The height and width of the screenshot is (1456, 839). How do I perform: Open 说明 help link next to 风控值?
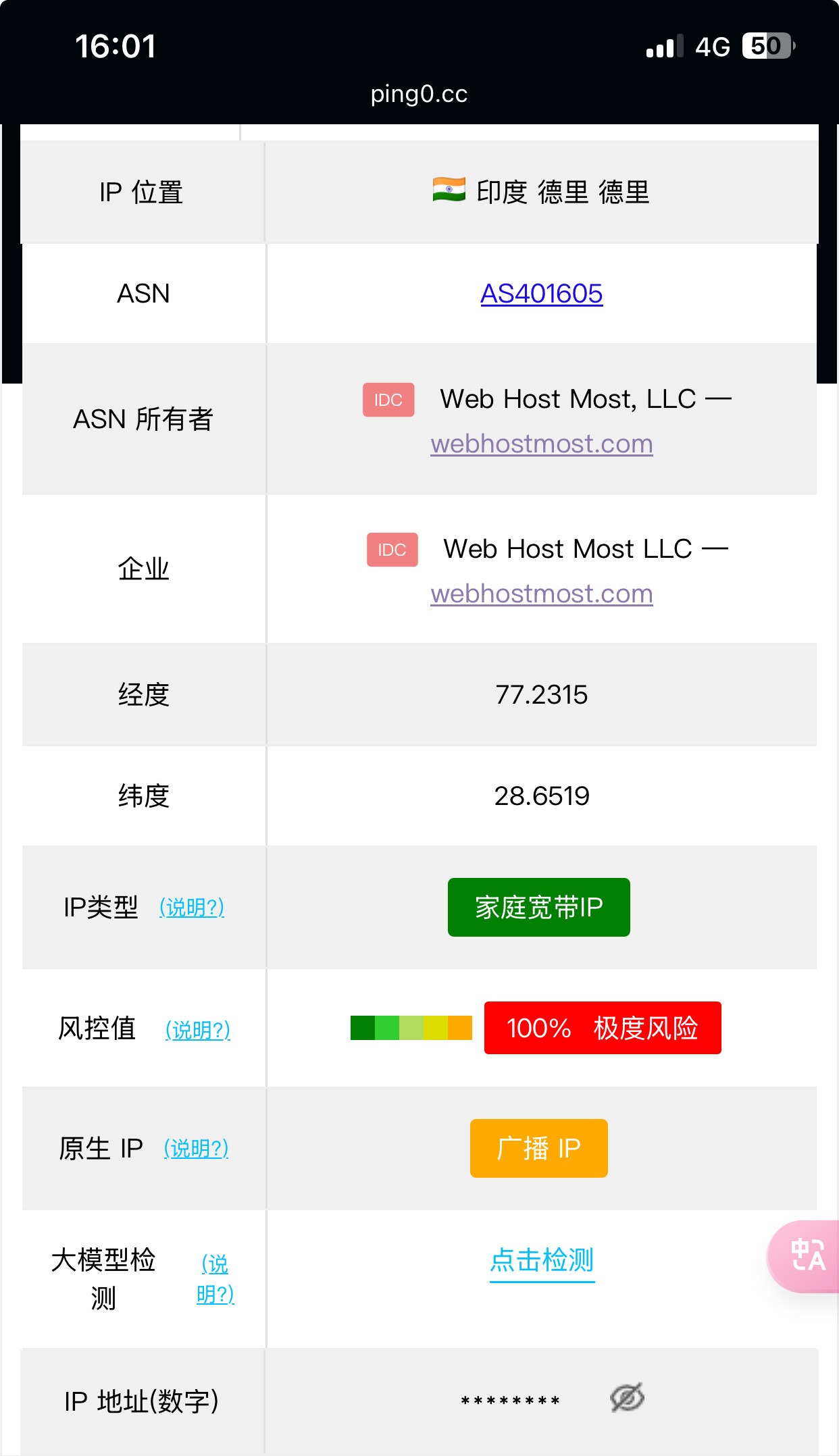click(198, 1030)
